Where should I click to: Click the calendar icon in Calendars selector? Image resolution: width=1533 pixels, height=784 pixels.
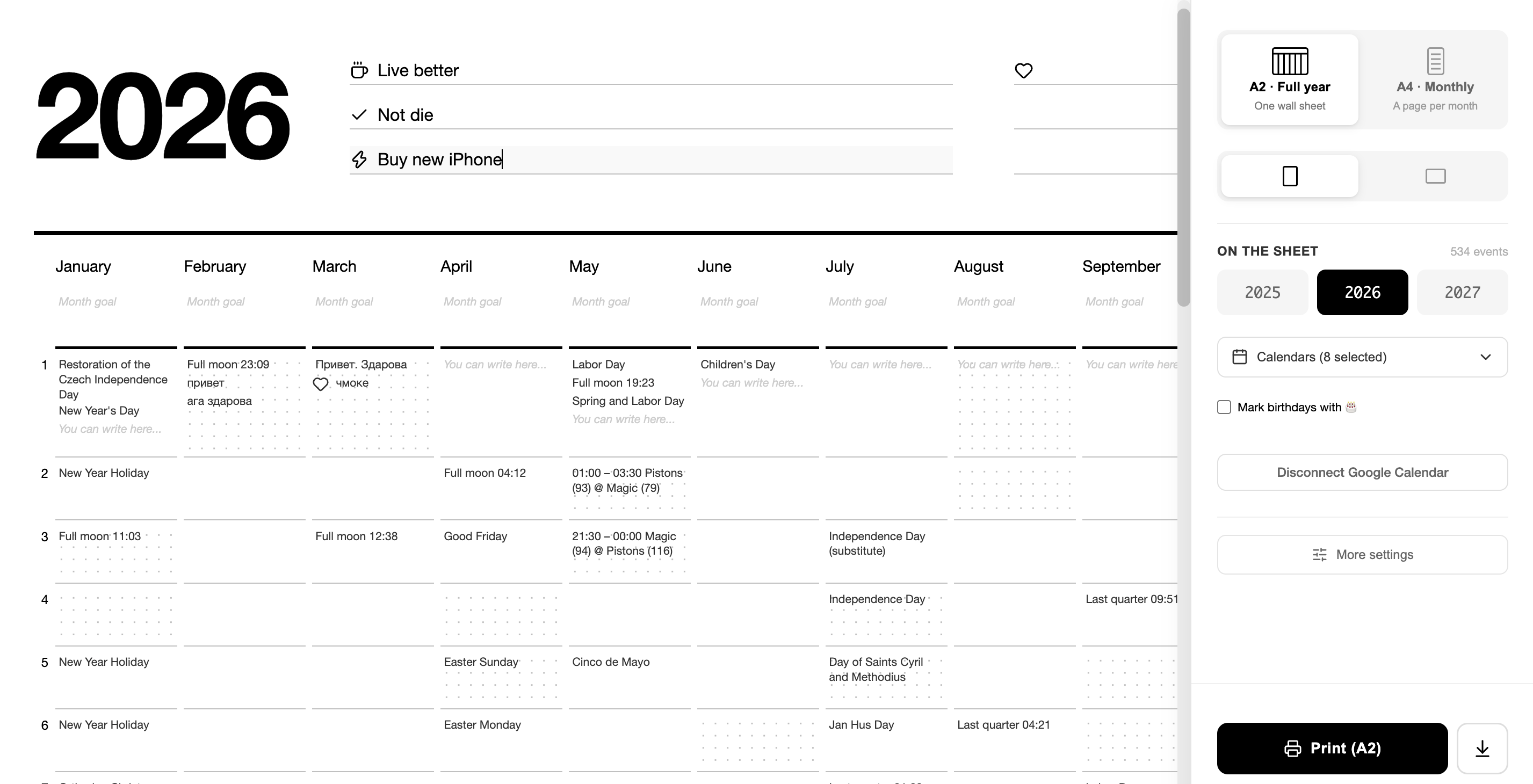(1240, 357)
